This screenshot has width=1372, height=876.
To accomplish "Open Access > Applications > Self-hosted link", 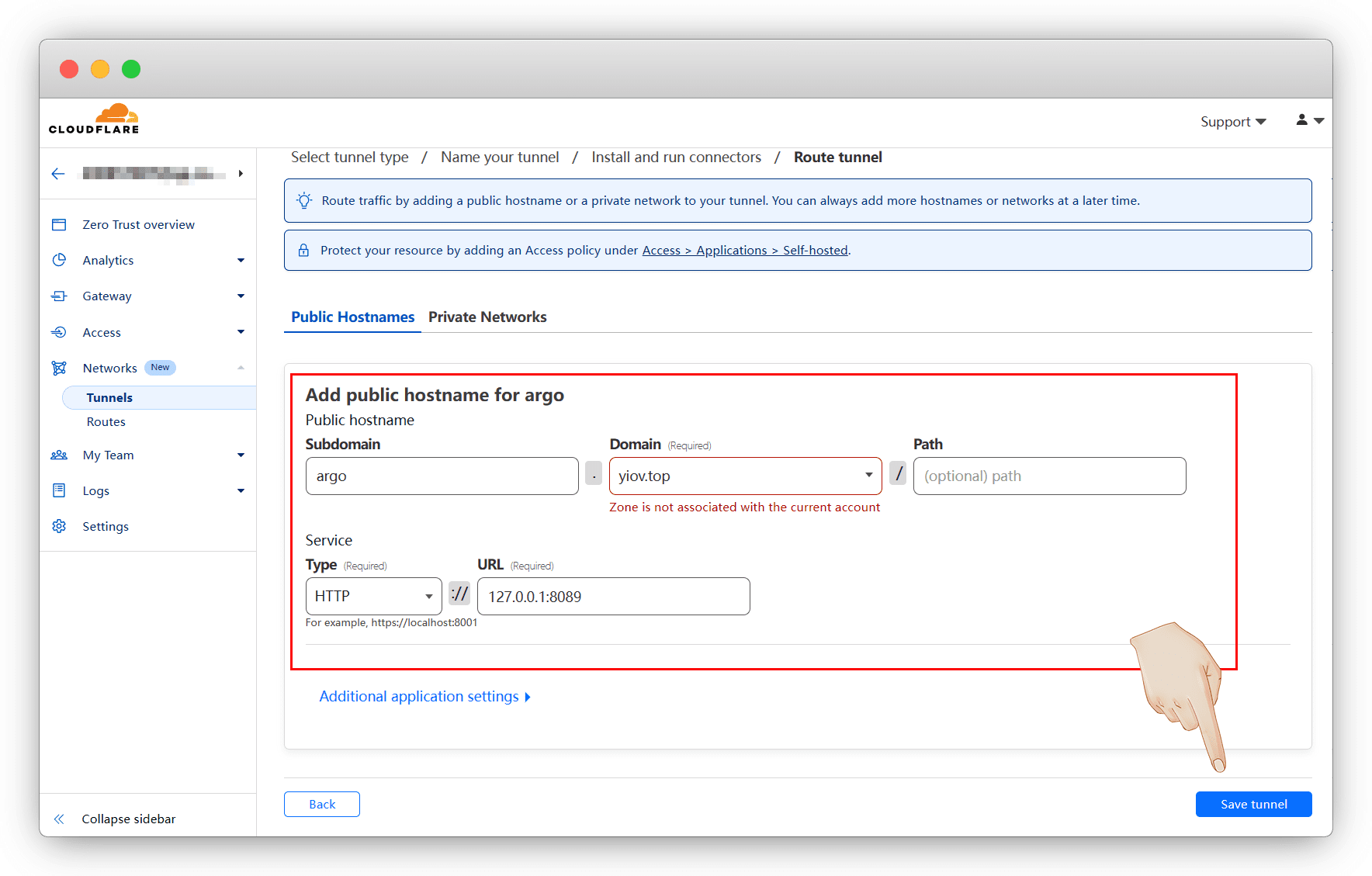I will [745, 251].
